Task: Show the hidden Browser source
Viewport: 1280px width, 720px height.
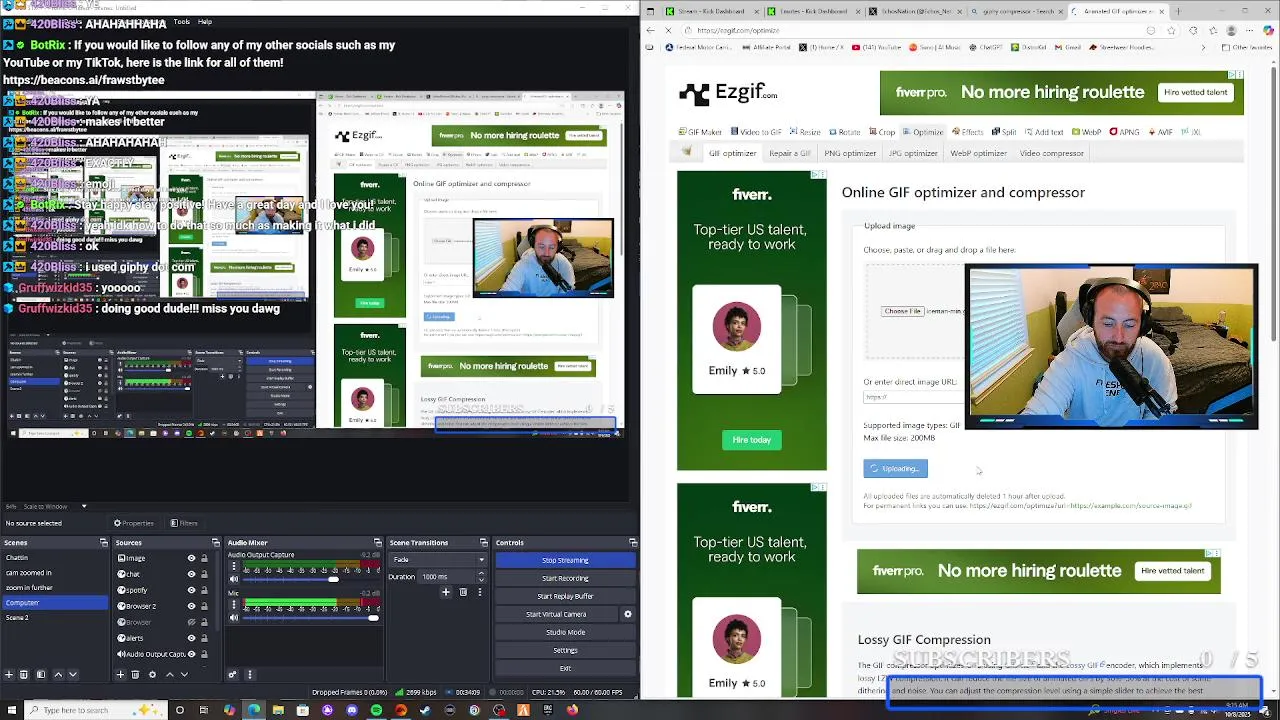Action: point(191,622)
